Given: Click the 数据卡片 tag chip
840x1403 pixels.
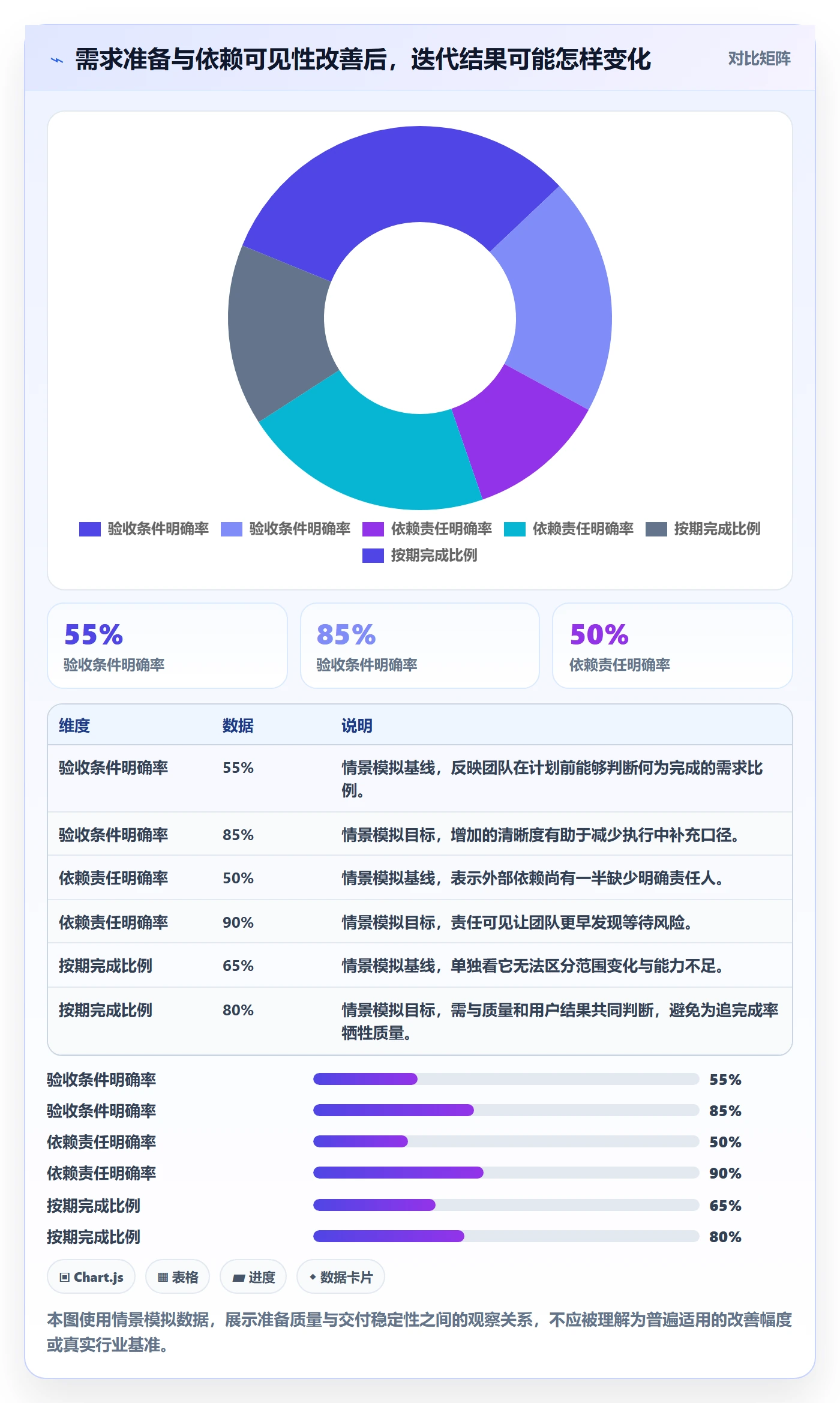Looking at the screenshot, I should click(341, 1277).
